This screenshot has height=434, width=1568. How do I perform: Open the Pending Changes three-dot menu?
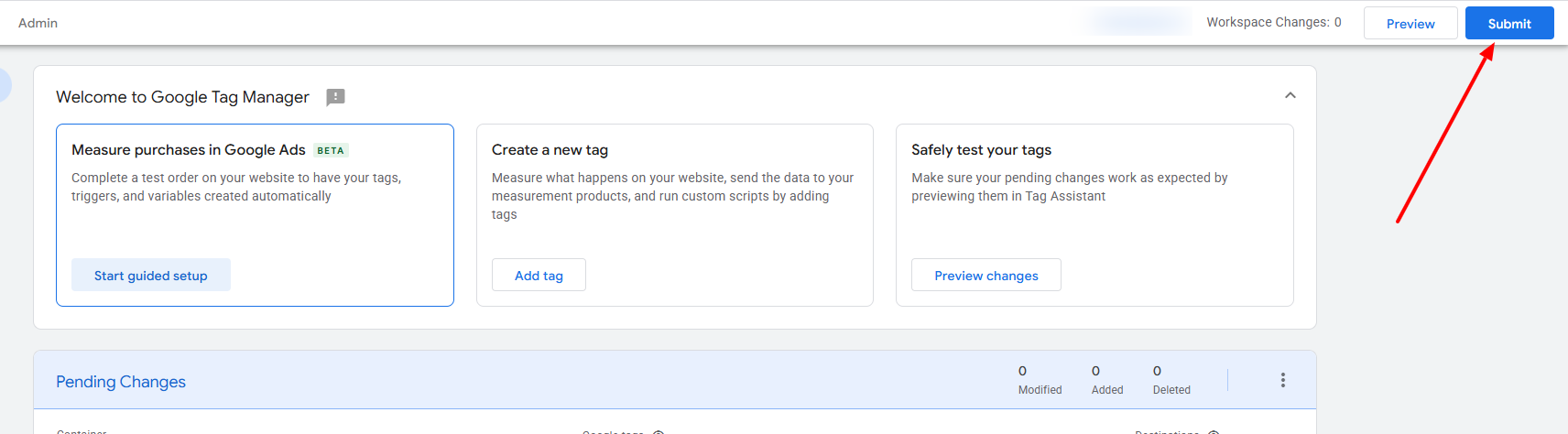[x=1282, y=380]
